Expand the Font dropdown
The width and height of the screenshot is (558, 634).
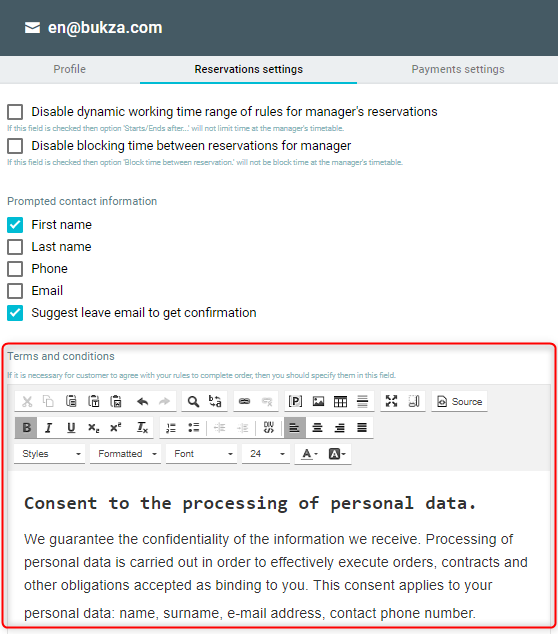(x=201, y=454)
